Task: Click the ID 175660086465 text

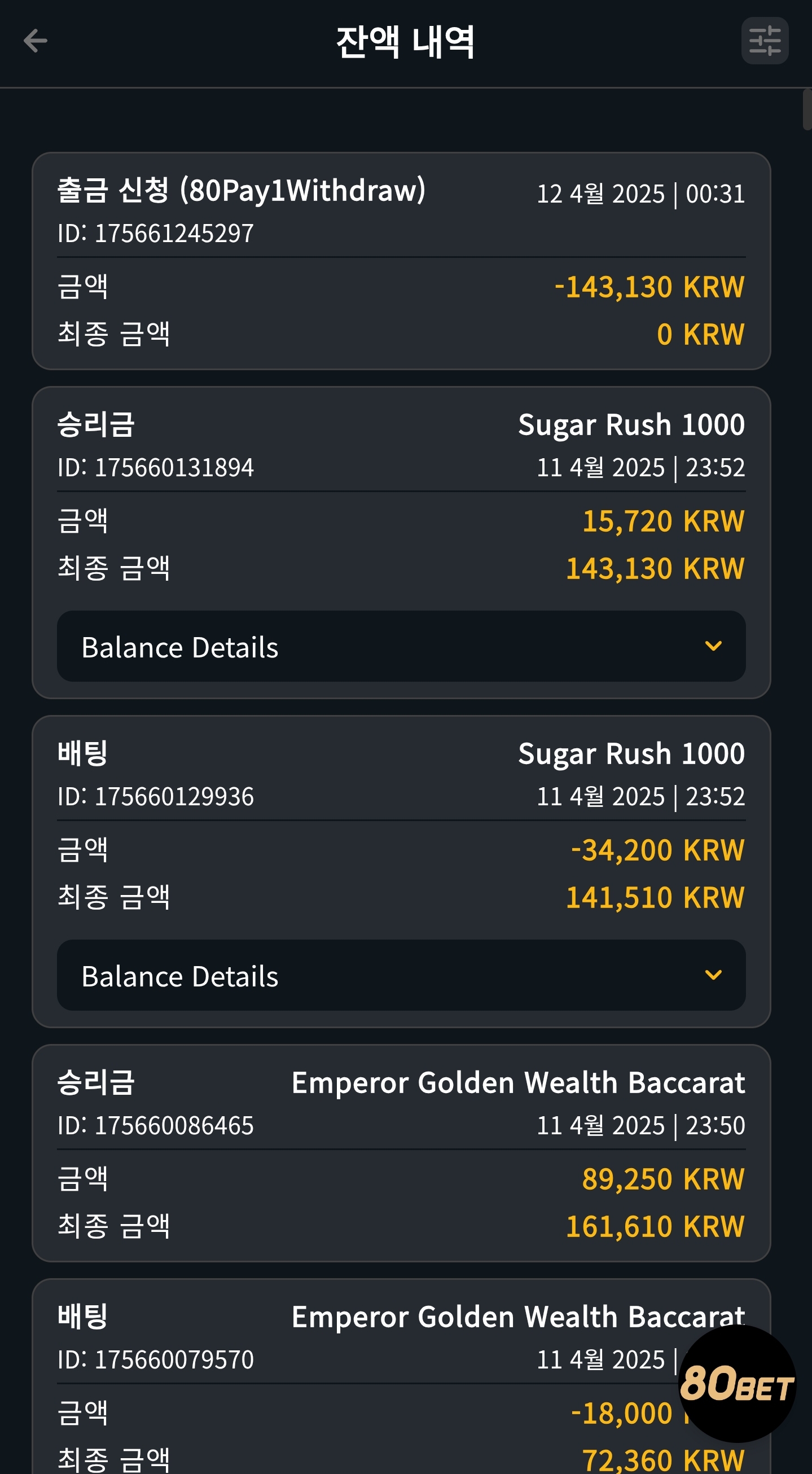Action: (156, 1125)
